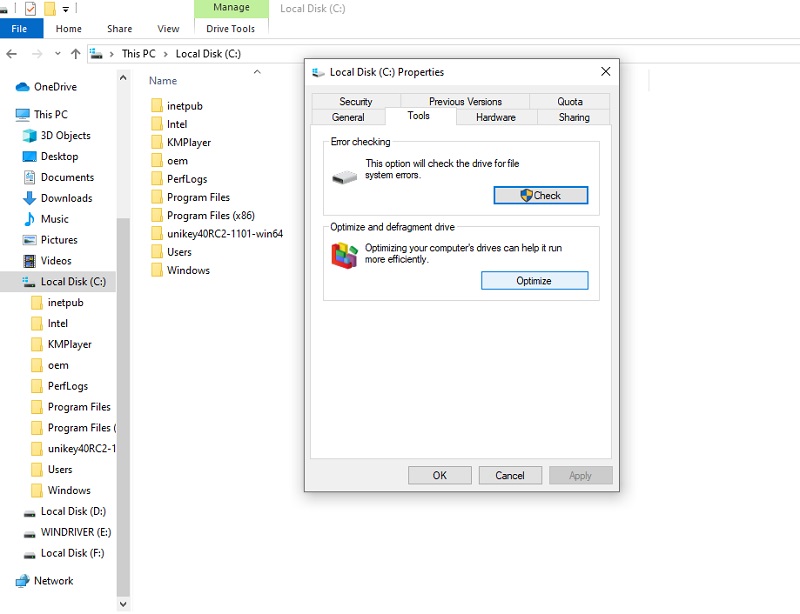This screenshot has width=800, height=614.
Task: Click the Pictures icon in navigation pane
Action: pyautogui.click(x=30, y=240)
